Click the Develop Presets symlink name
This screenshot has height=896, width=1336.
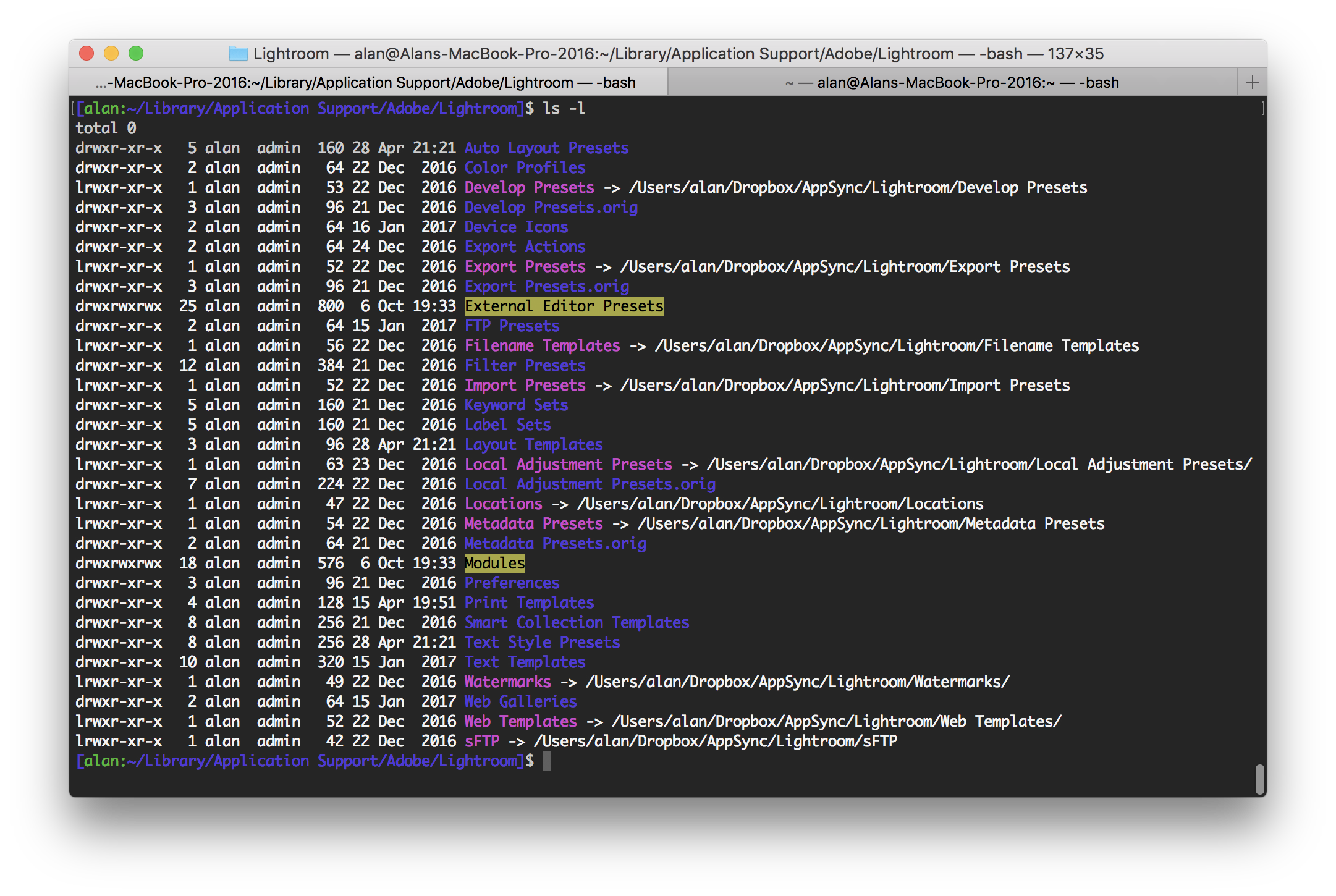coord(529,187)
